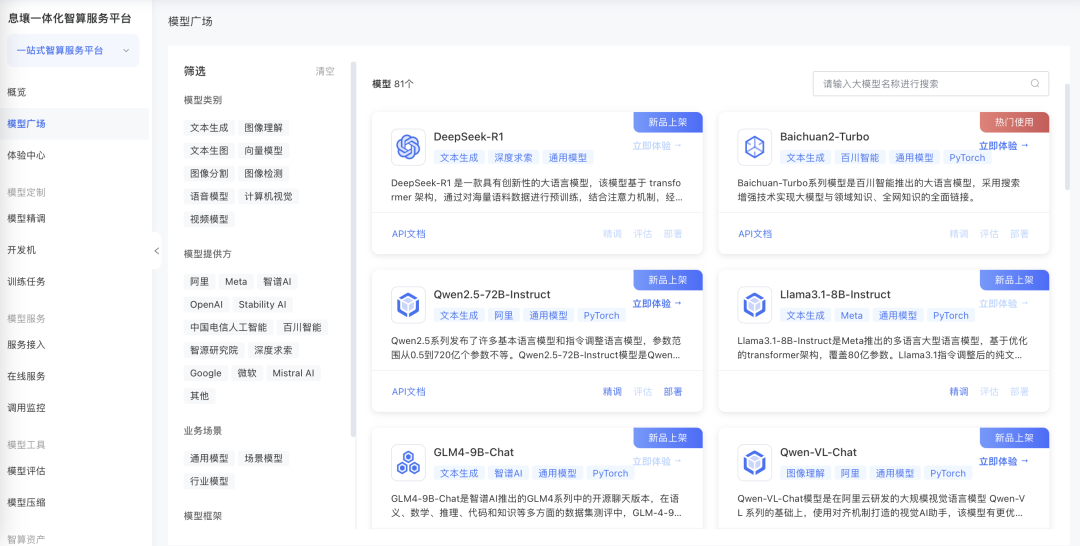Open the 一站式智算服务平台 dropdown
Image resolution: width=1080 pixels, height=546 pixels.
point(73,50)
